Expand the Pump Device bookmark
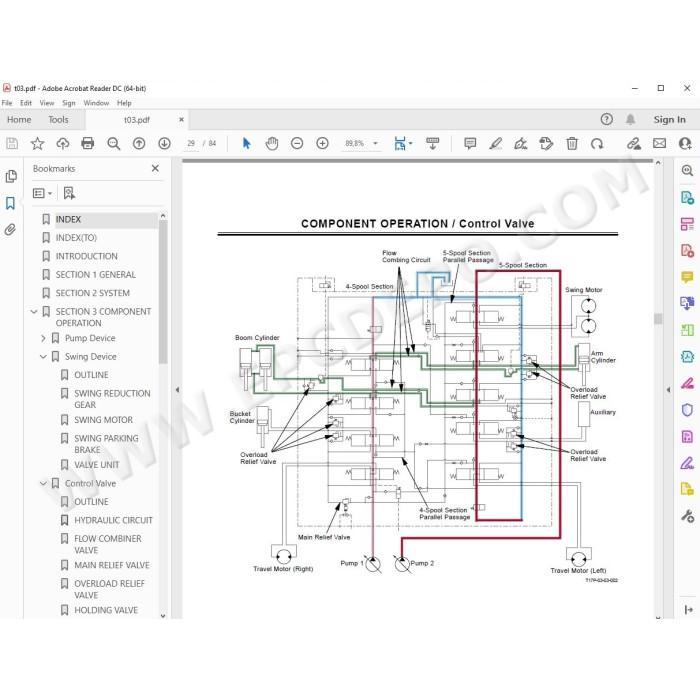This screenshot has height=700, width=700. (43, 338)
